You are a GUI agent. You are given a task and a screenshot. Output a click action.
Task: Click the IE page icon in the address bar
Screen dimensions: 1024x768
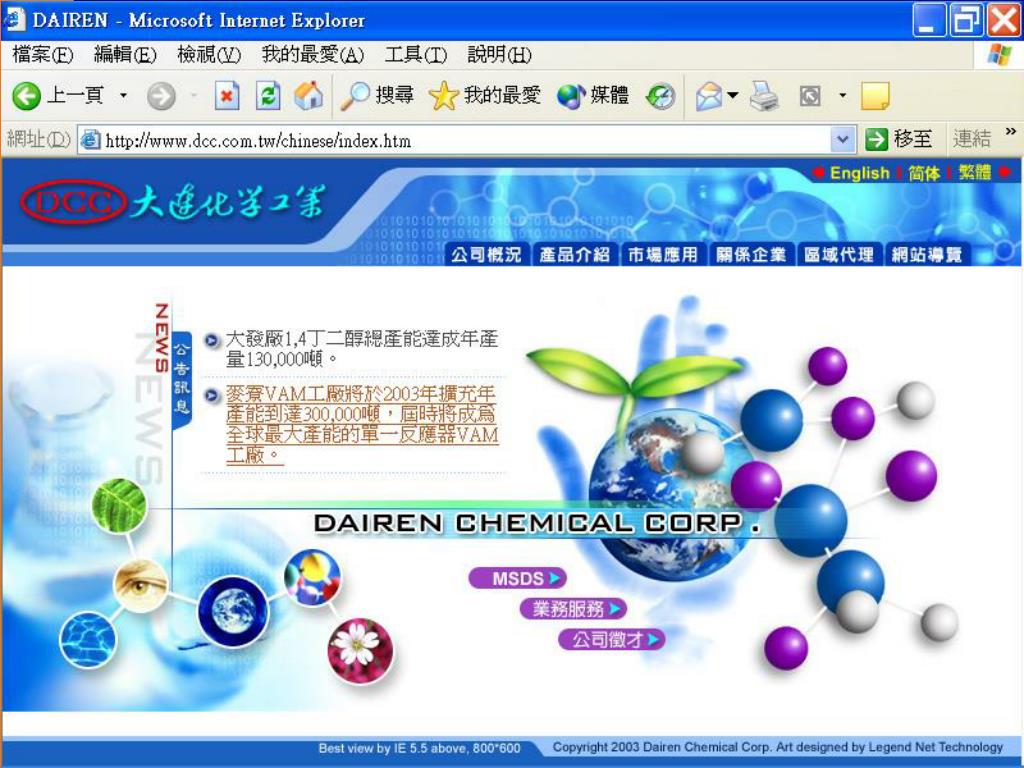coord(91,140)
